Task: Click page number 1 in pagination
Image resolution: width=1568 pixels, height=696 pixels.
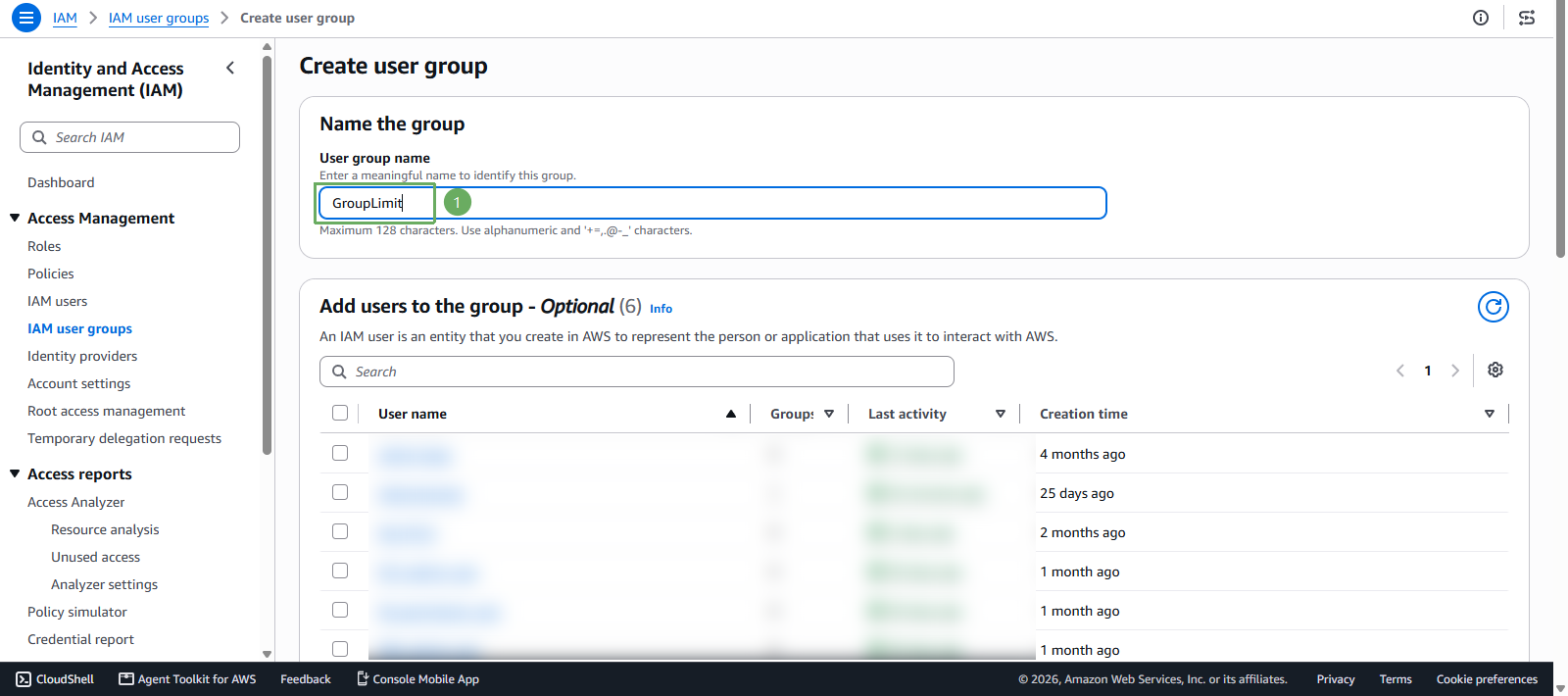Action: (1428, 371)
